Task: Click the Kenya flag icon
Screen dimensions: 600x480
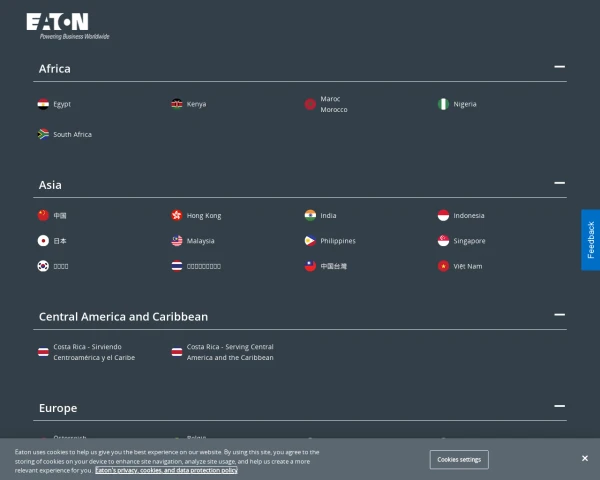Action: [177, 104]
